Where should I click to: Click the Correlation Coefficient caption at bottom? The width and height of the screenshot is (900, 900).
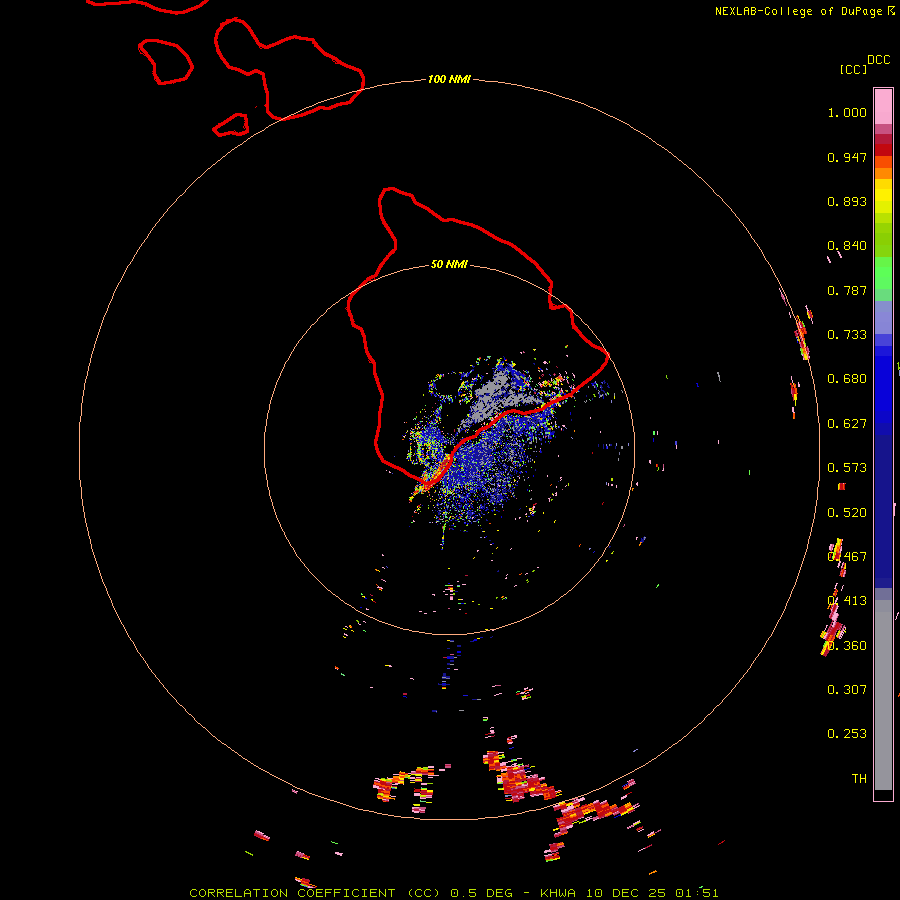453,893
